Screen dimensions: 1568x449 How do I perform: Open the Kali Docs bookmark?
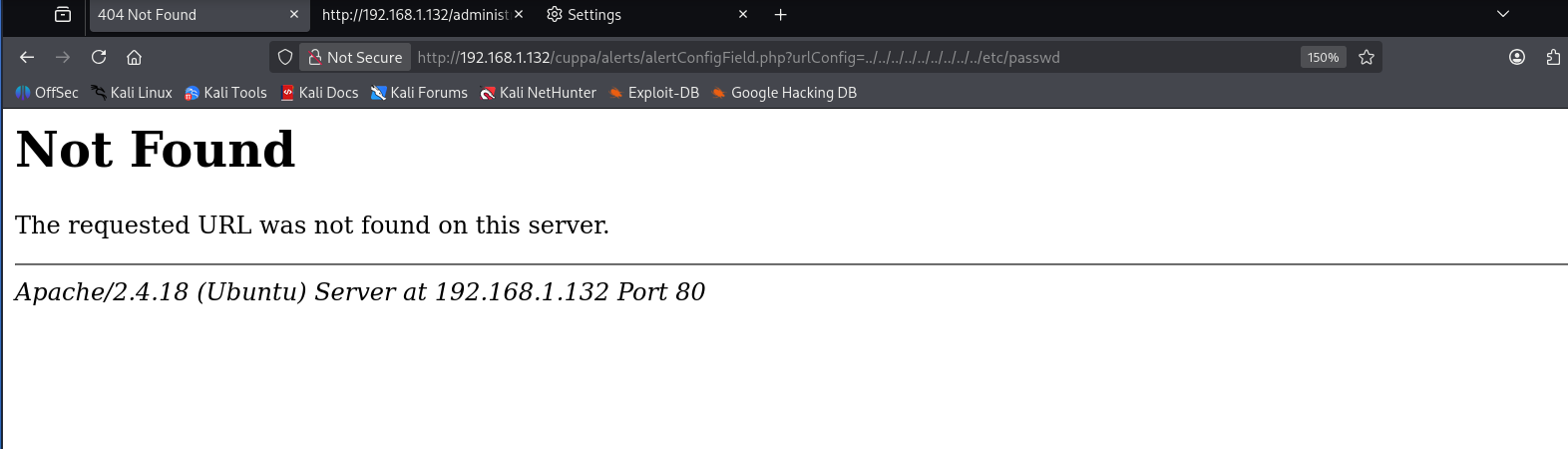tap(319, 93)
